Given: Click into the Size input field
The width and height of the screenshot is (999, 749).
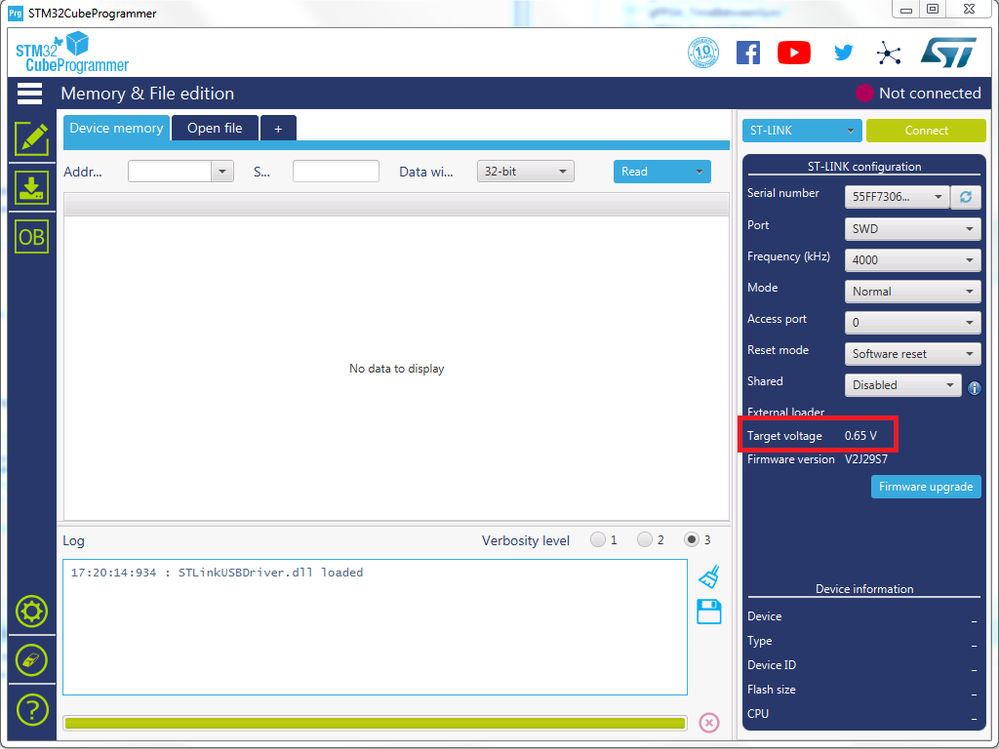Looking at the screenshot, I should pos(336,171).
